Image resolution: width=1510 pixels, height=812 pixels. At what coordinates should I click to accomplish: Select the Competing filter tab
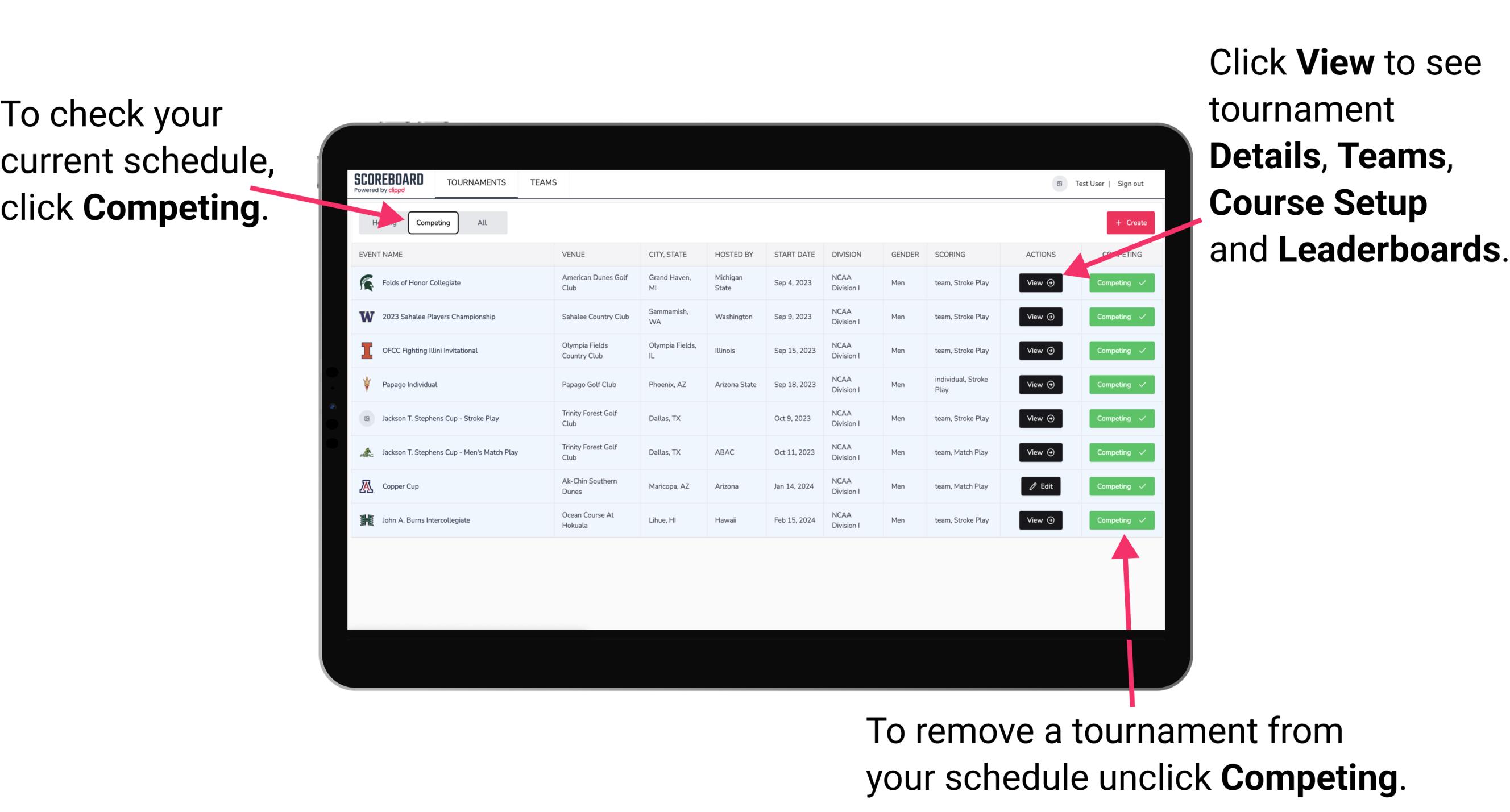tap(432, 223)
